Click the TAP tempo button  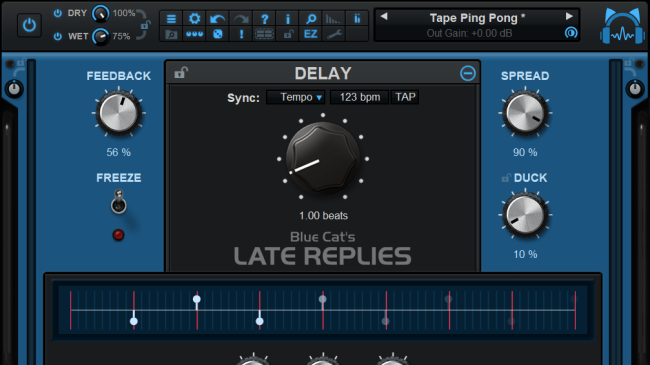(405, 97)
